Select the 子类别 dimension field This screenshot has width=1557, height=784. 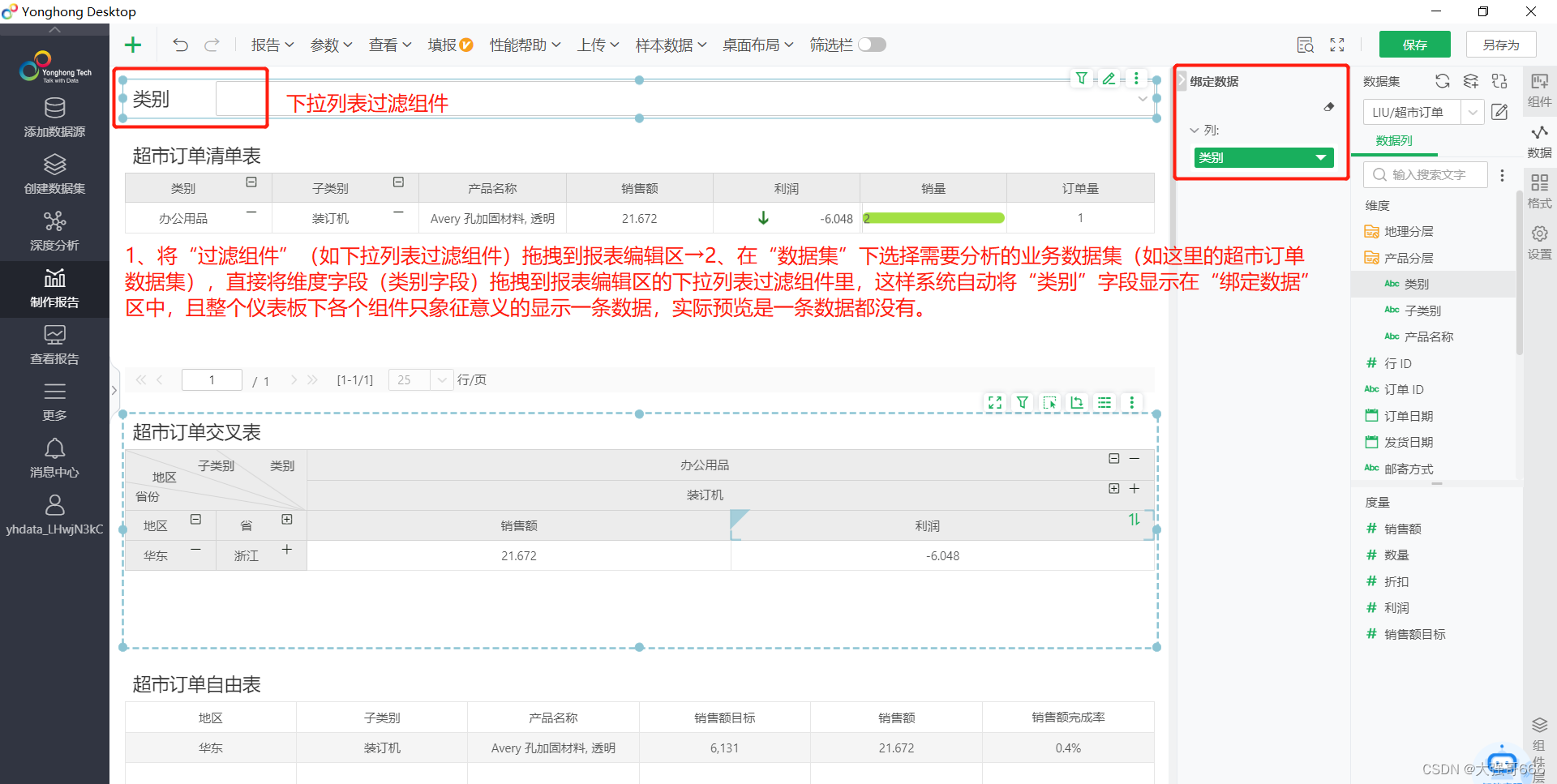click(x=1422, y=311)
